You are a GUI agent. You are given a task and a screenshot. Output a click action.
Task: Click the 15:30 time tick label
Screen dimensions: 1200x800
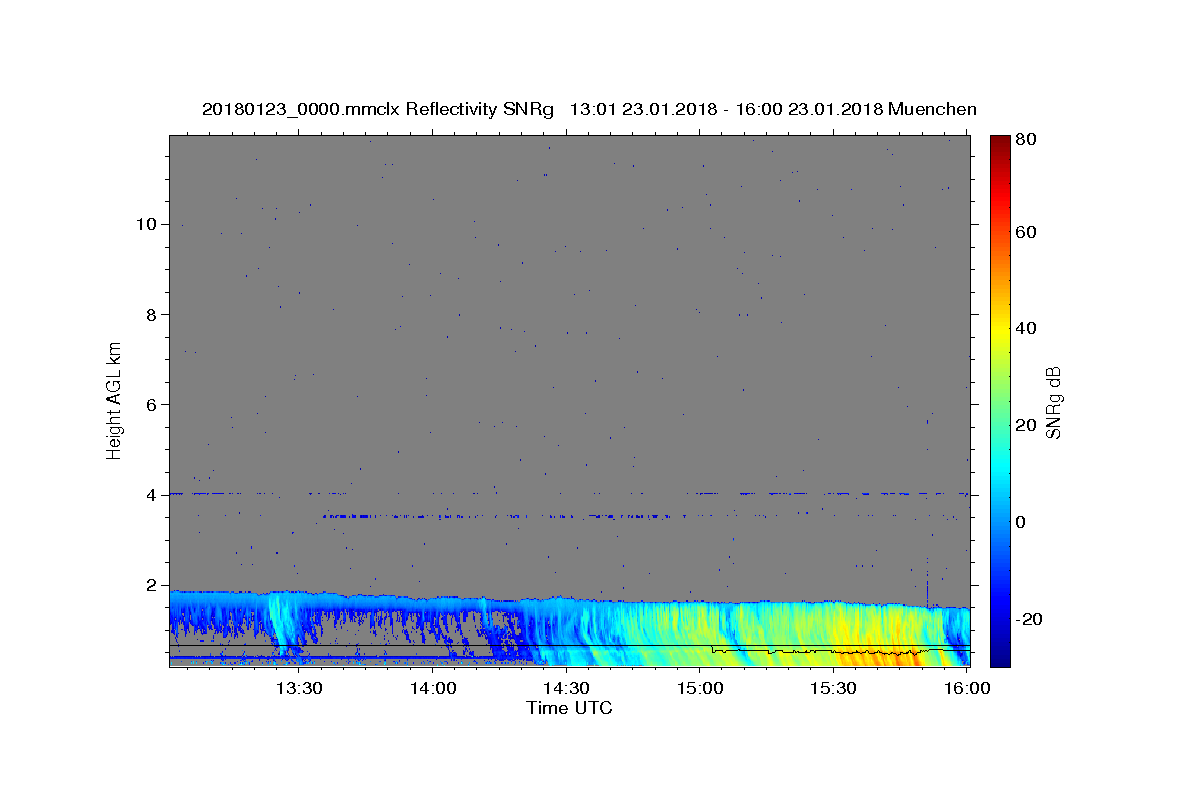(x=833, y=688)
